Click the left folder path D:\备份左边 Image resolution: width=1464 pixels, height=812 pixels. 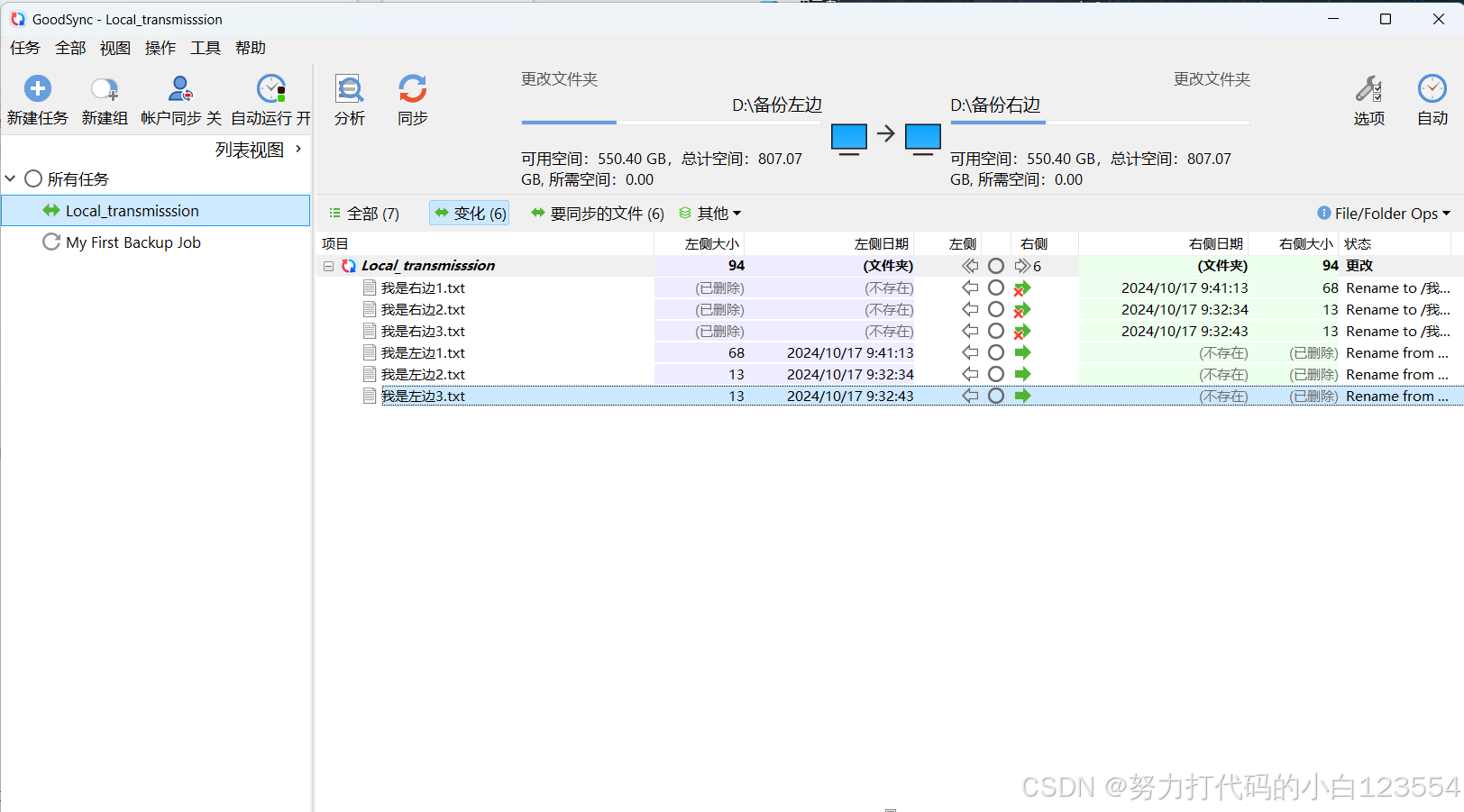(777, 105)
